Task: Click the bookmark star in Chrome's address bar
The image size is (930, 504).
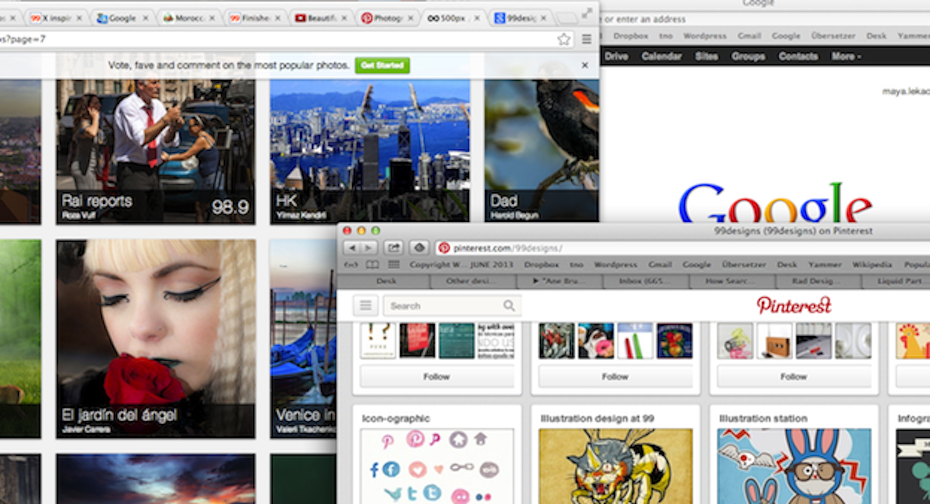Action: pyautogui.click(x=564, y=39)
